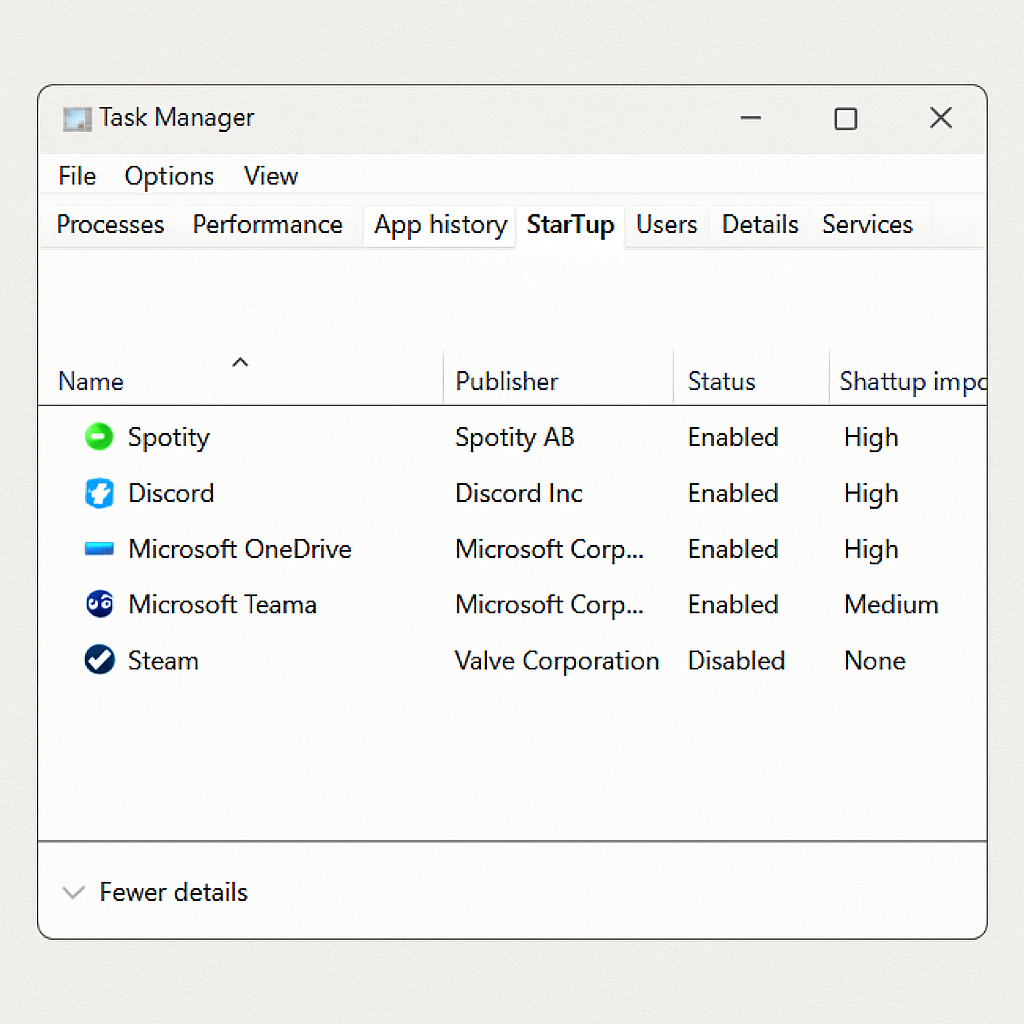Screen dimensions: 1024x1024
Task: Sort by the Publisher column header
Action: pyautogui.click(x=507, y=381)
